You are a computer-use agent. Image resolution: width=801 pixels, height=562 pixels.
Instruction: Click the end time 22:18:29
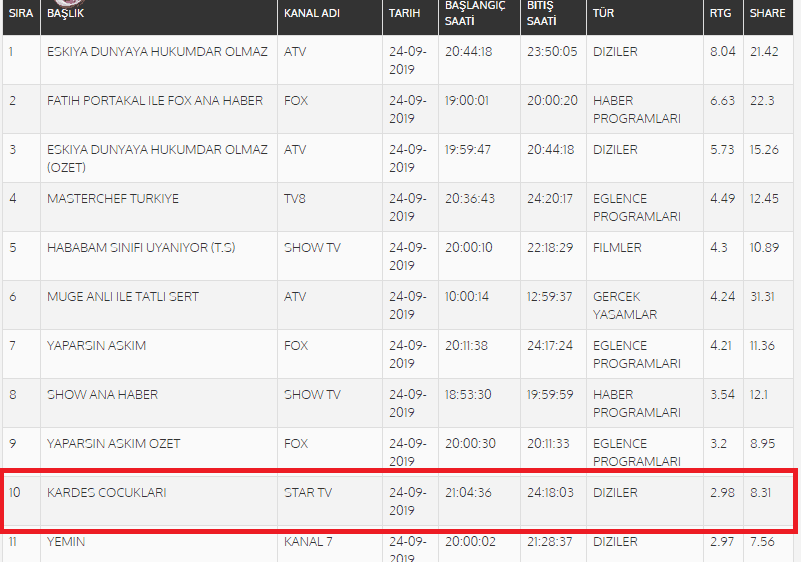point(550,248)
